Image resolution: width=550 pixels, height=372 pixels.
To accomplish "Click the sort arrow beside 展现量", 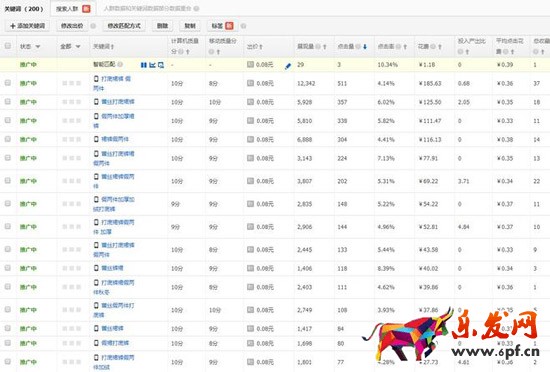I will click(x=325, y=47).
